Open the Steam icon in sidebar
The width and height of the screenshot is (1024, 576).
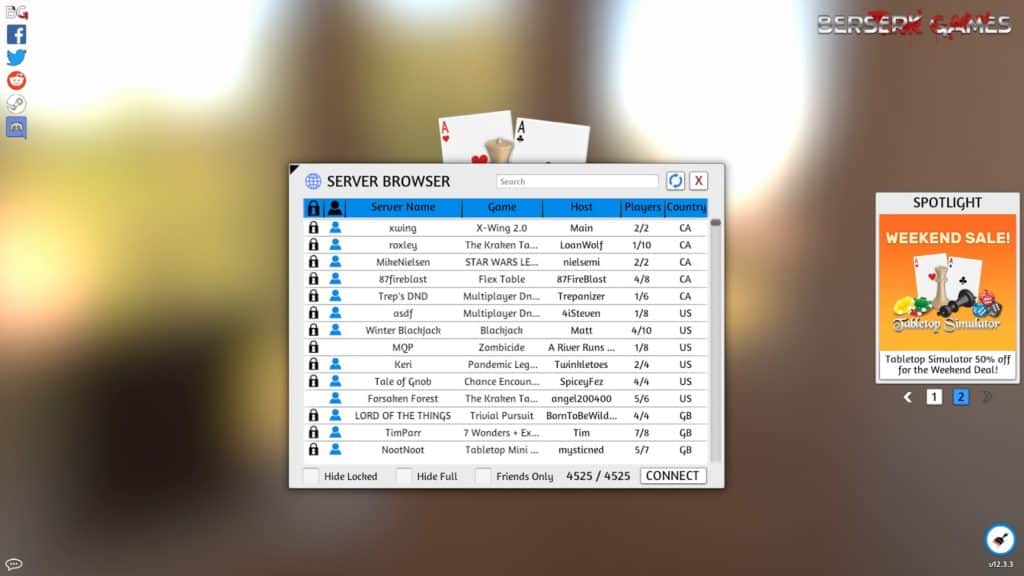pyautogui.click(x=16, y=103)
